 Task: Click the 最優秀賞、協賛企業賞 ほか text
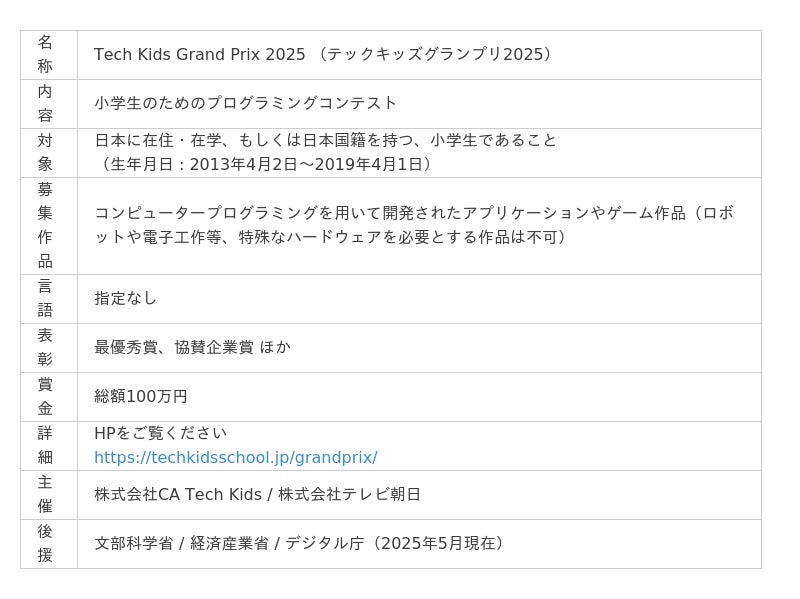tap(193, 347)
